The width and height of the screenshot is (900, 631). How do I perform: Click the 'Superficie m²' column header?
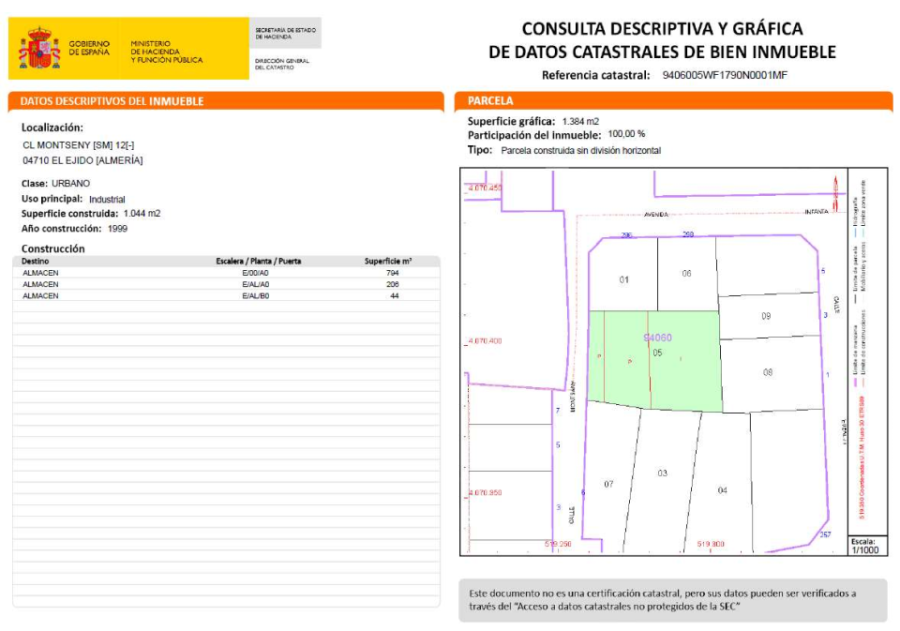tap(388, 261)
